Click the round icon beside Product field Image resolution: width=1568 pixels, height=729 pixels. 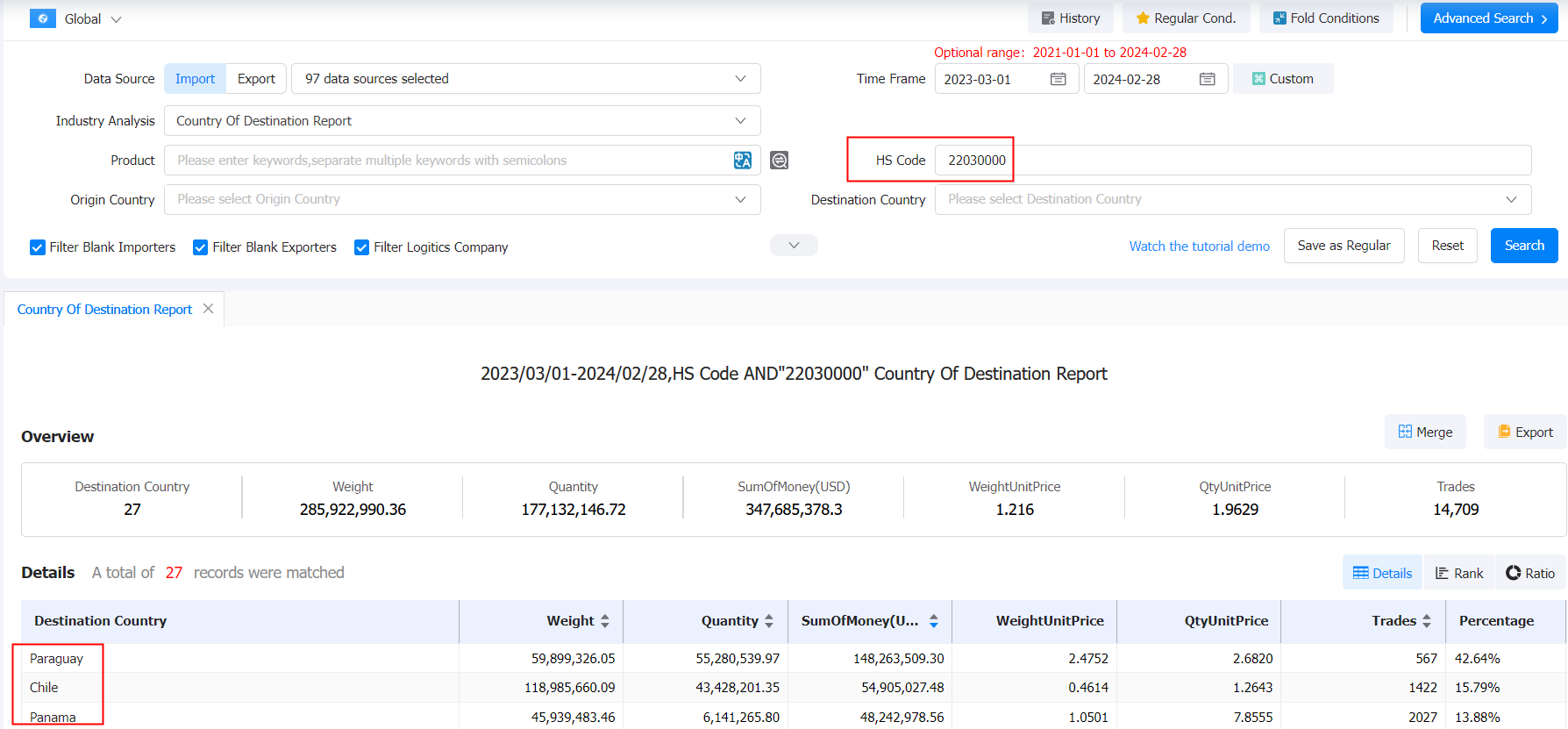tap(779, 161)
